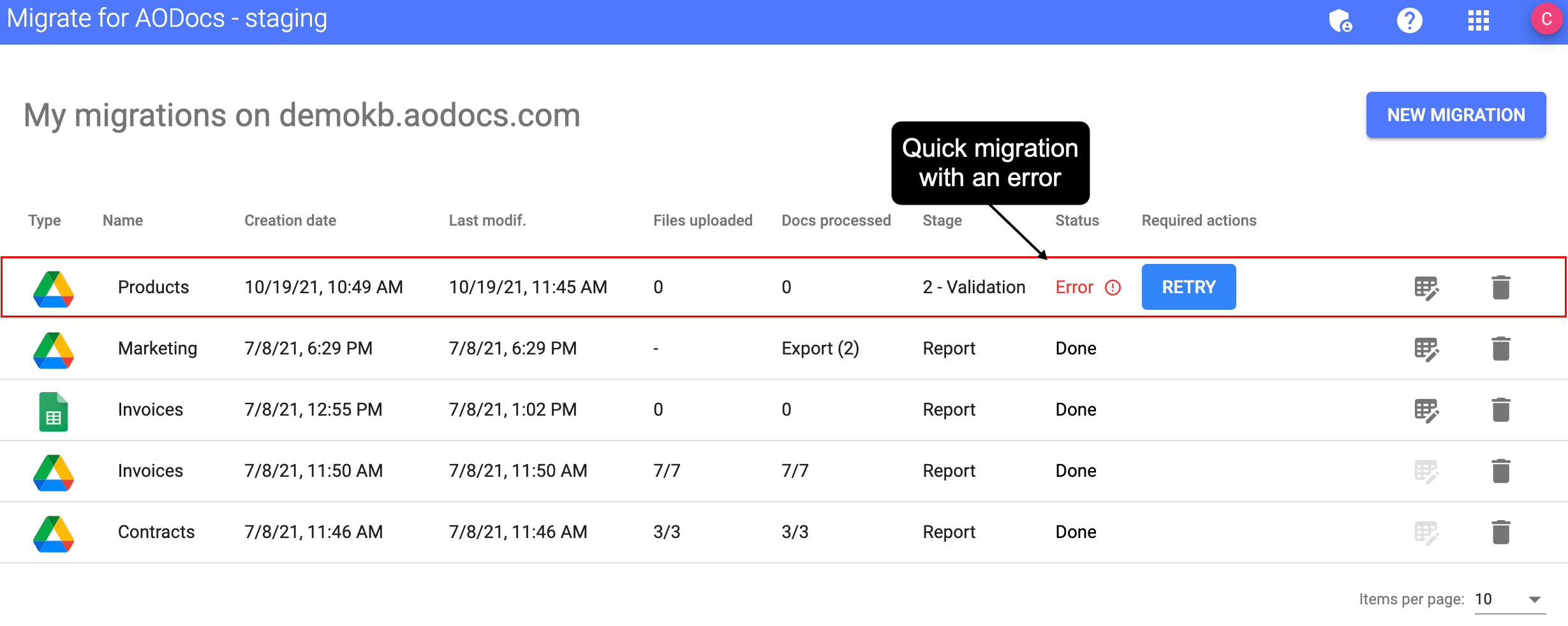1568x626 pixels.
Task: Click the Stage column header
Action: (x=942, y=221)
